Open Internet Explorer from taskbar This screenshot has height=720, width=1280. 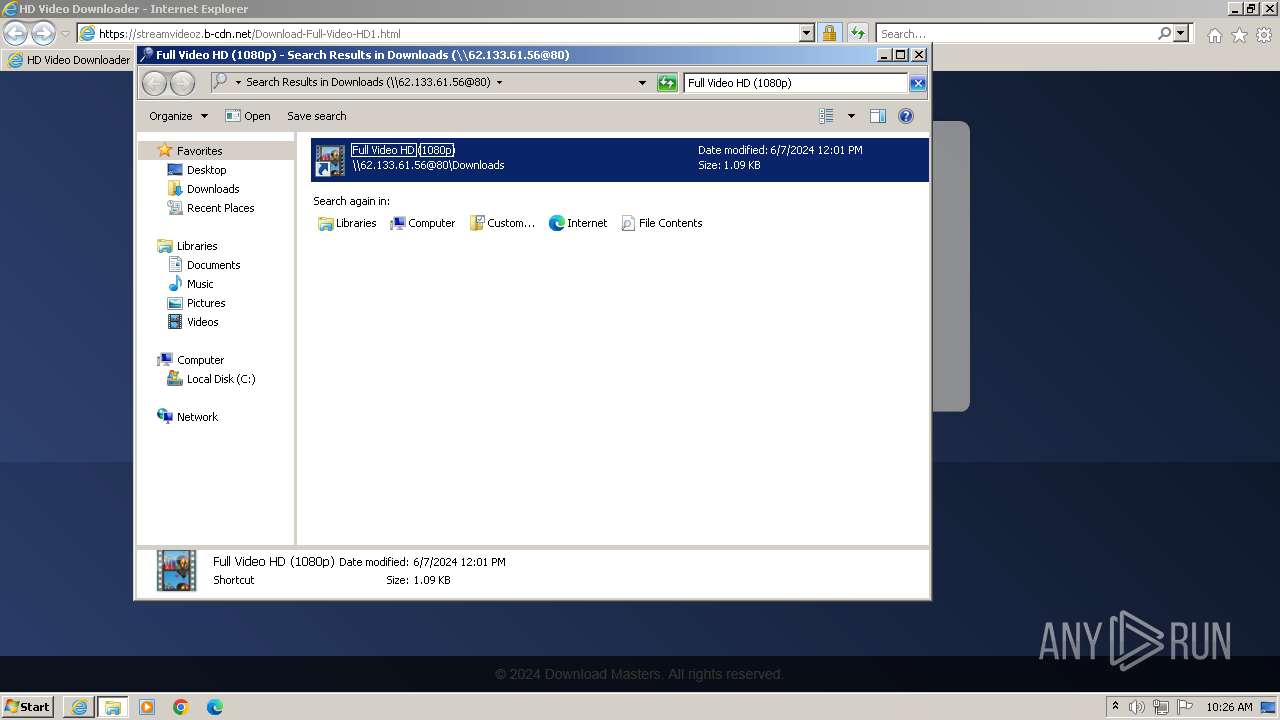(x=79, y=707)
